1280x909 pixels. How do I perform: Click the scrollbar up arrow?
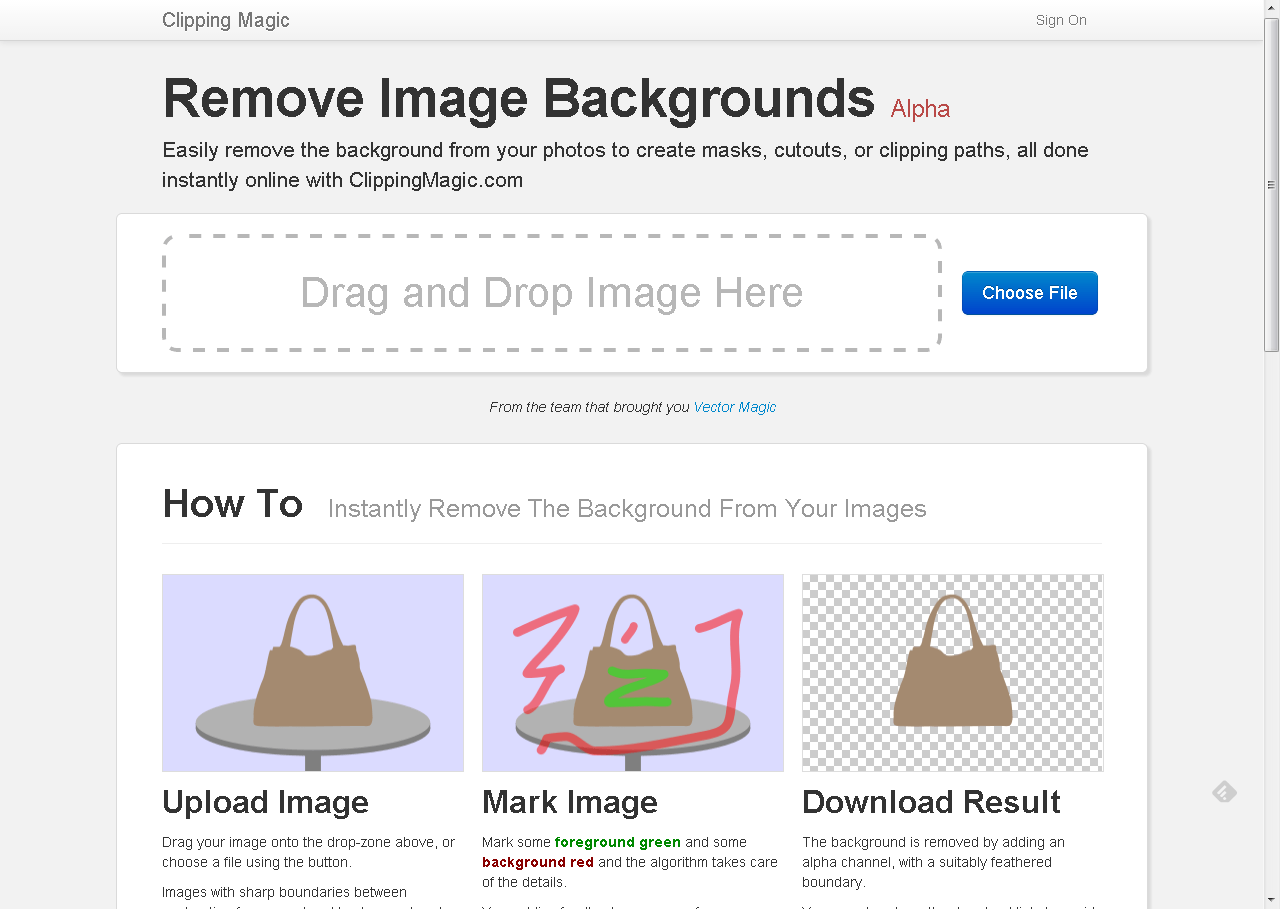[x=1270, y=8]
